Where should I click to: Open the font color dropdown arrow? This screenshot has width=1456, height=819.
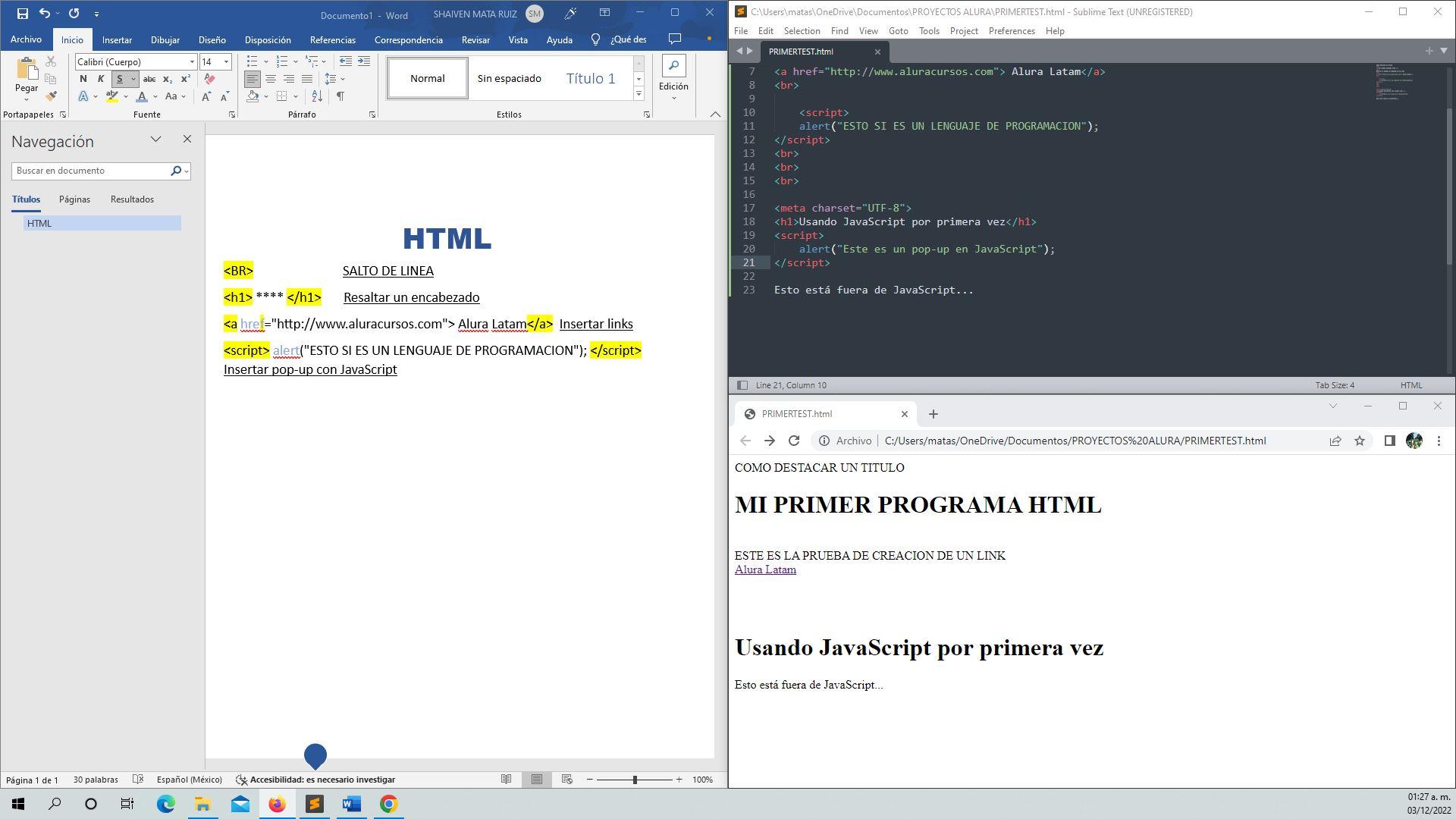click(x=155, y=96)
